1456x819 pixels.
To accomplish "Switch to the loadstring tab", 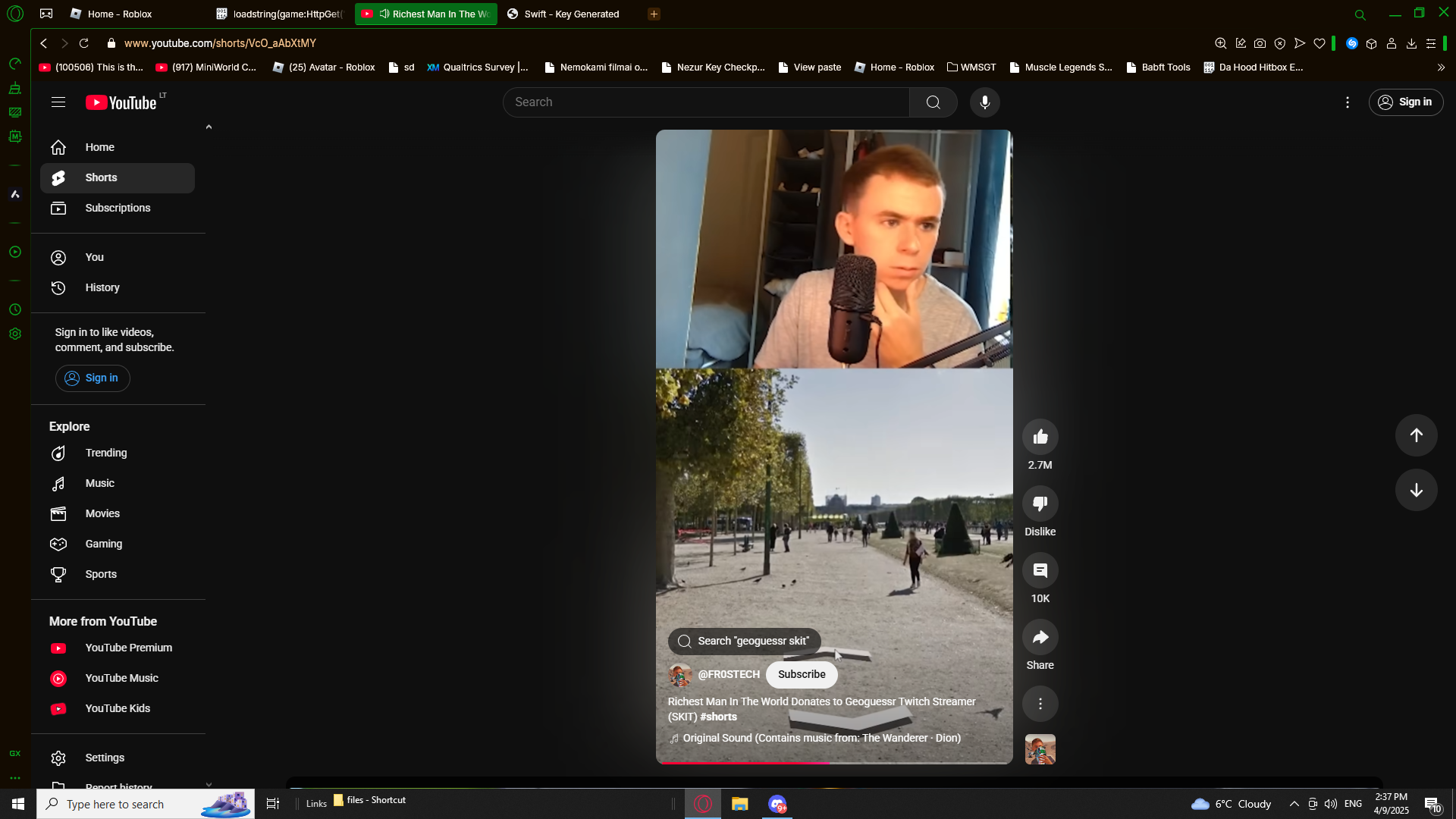I will (281, 14).
